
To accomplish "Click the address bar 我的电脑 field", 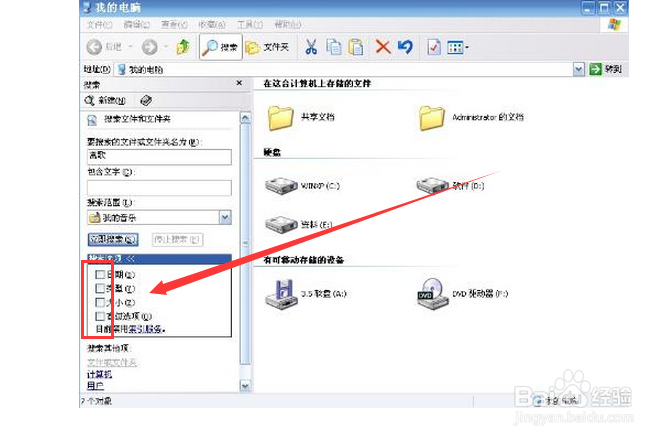I will 344,69.
